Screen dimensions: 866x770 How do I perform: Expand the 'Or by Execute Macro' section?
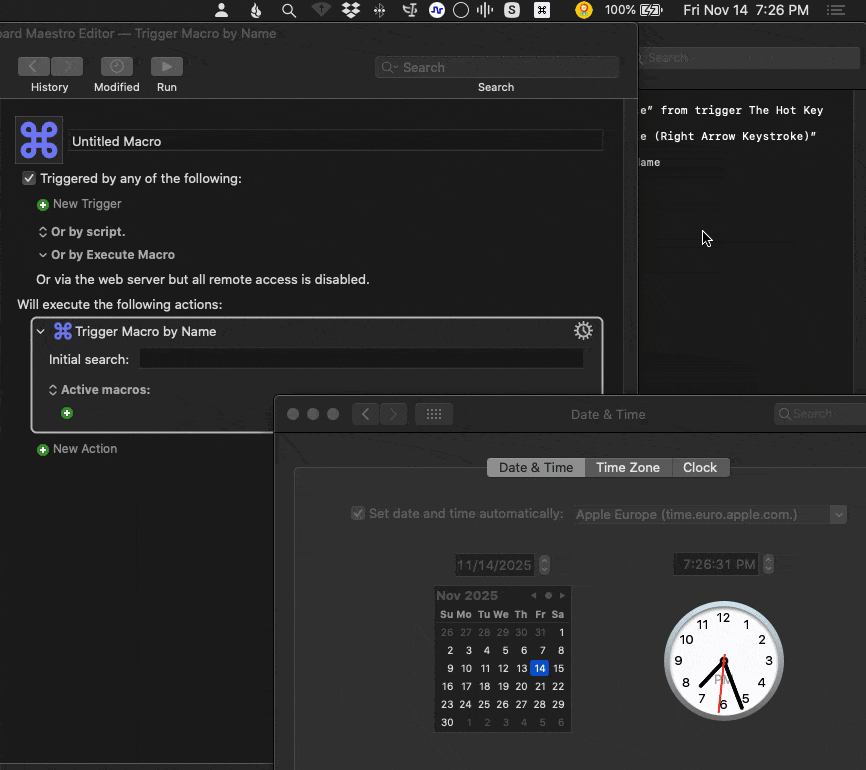point(43,255)
